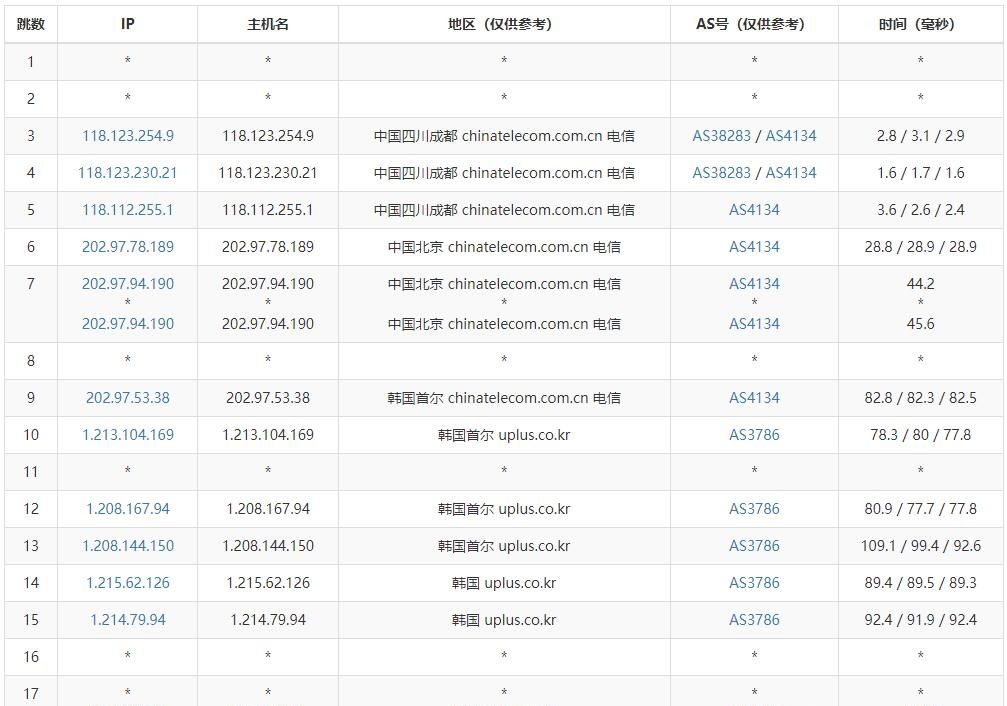Open the AS4134 link beside the 45.6 time
The image size is (1007, 706).
pos(754,324)
